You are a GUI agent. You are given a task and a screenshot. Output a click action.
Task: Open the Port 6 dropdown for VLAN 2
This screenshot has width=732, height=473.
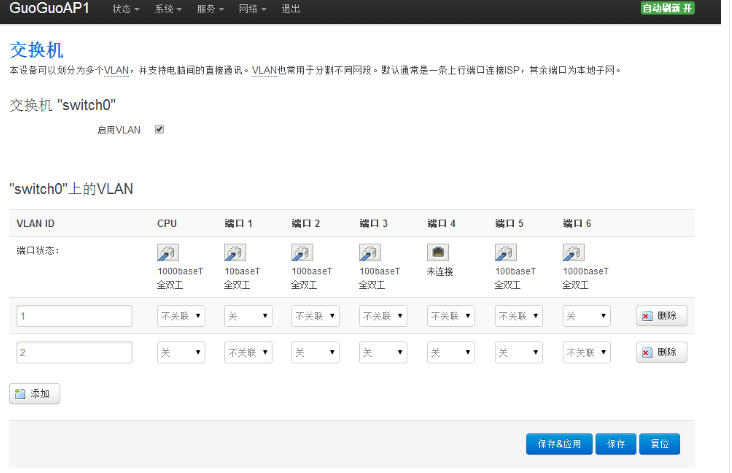(x=587, y=353)
